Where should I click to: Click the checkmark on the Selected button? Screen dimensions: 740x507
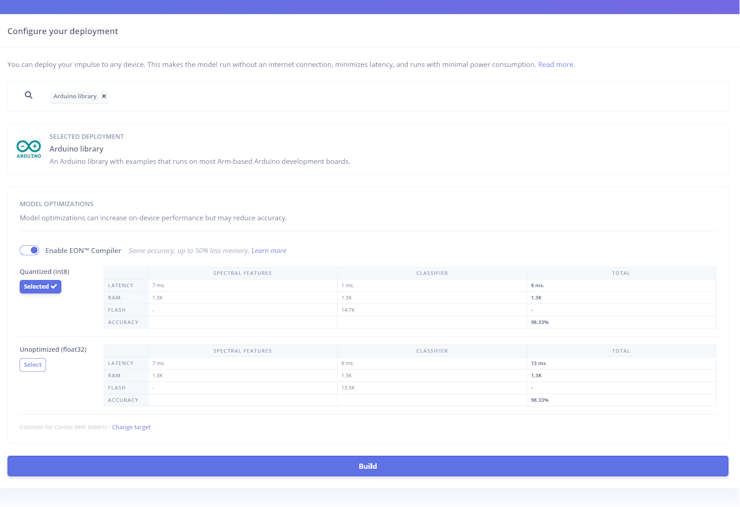pos(54,287)
